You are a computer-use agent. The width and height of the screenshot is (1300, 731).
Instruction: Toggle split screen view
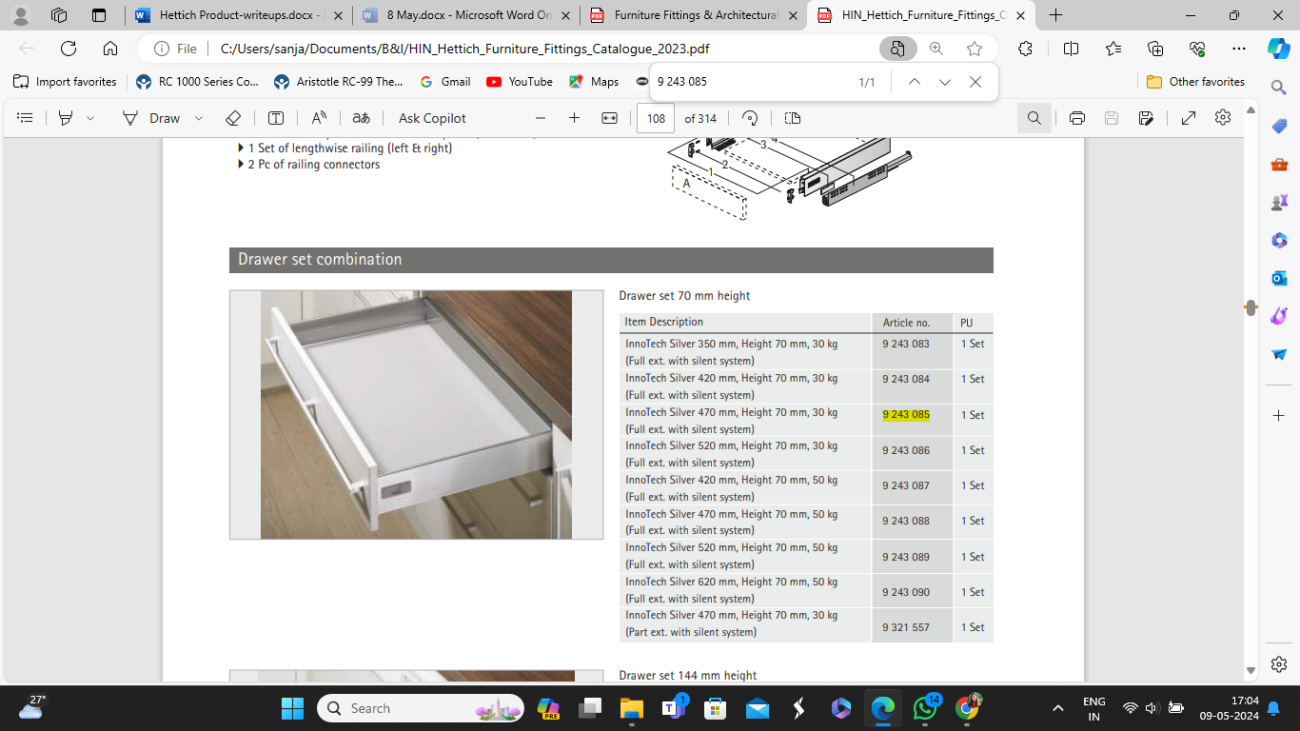click(1071, 49)
